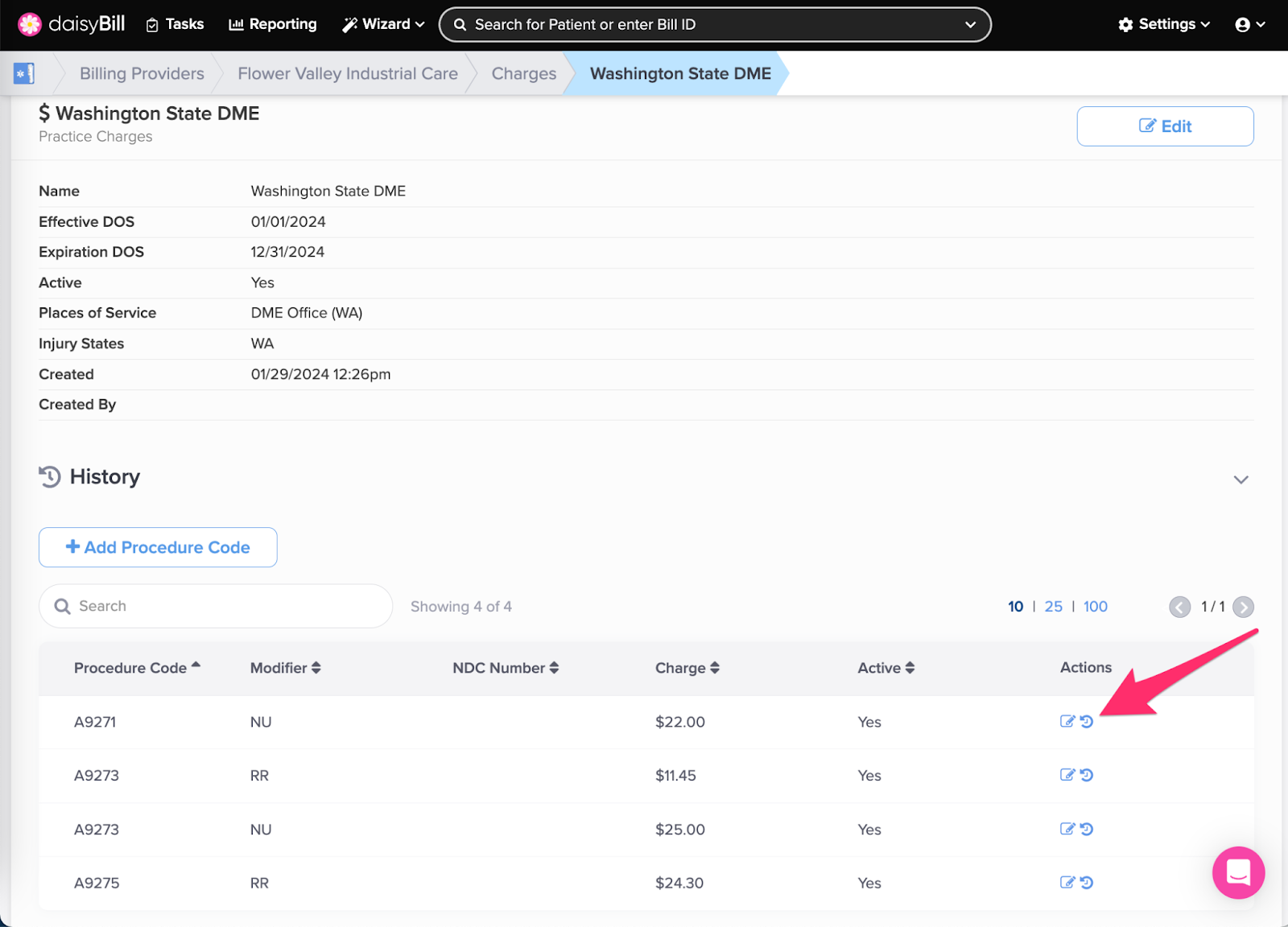This screenshot has width=1288, height=927.
Task: Open Tasks in top navigation
Action: (175, 24)
